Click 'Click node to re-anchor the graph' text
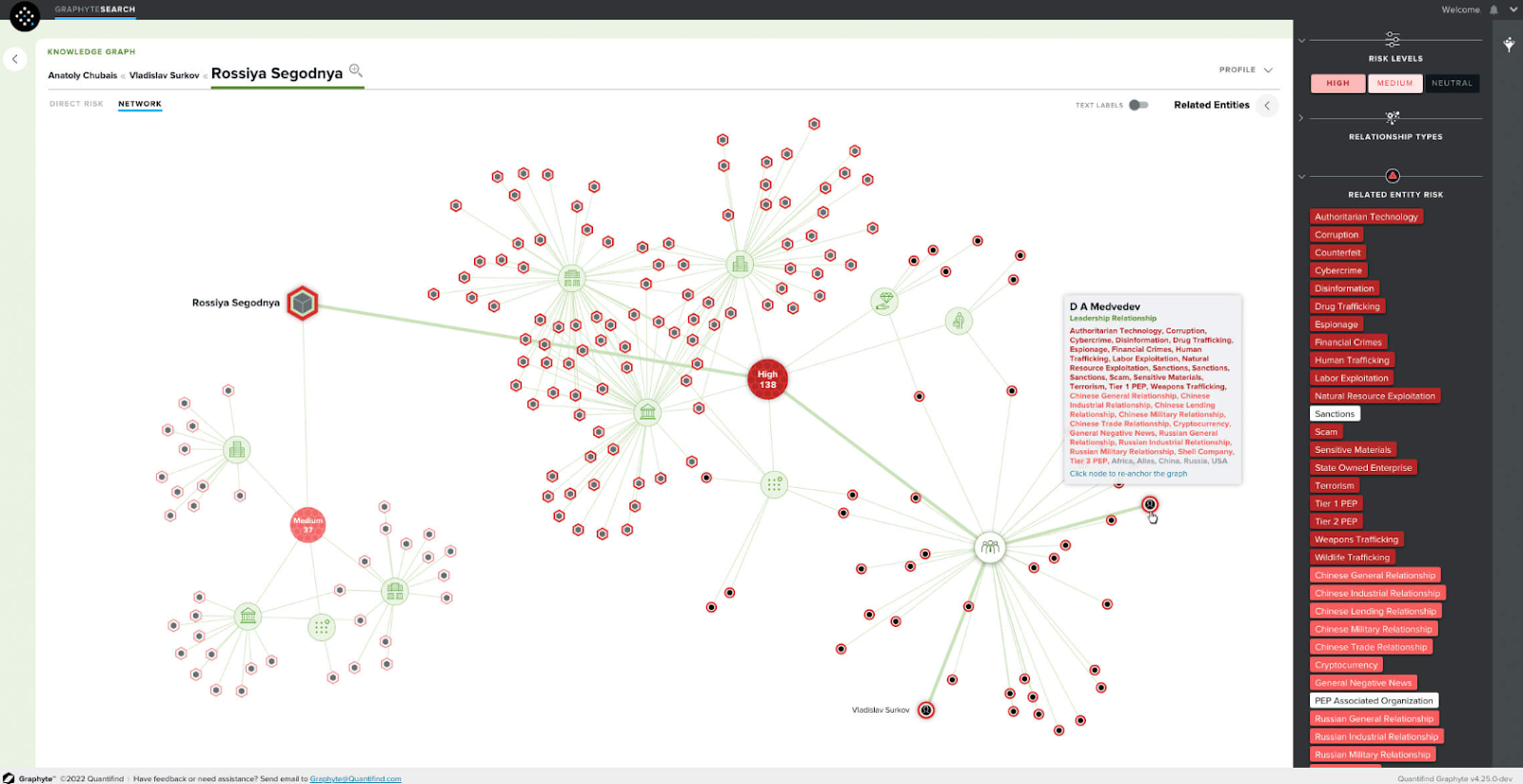This screenshot has width=1523, height=784. click(x=1128, y=474)
